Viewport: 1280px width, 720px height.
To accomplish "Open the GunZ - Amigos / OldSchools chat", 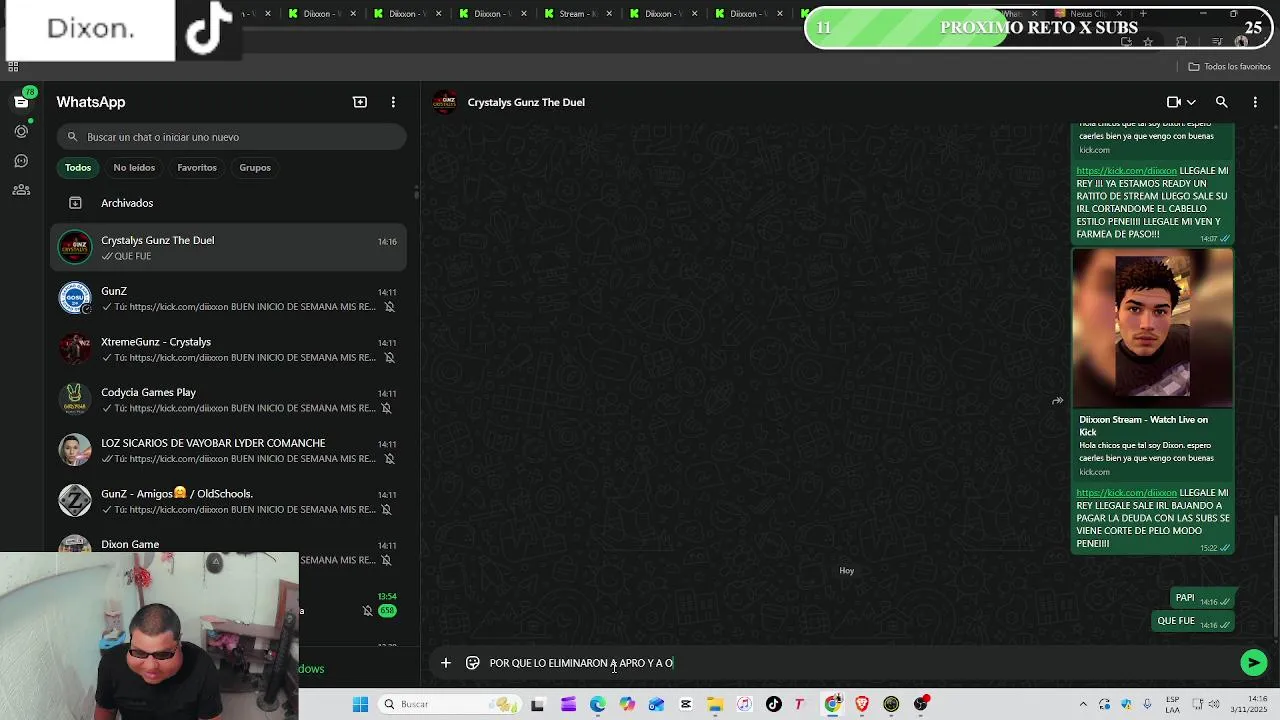I will 229,501.
